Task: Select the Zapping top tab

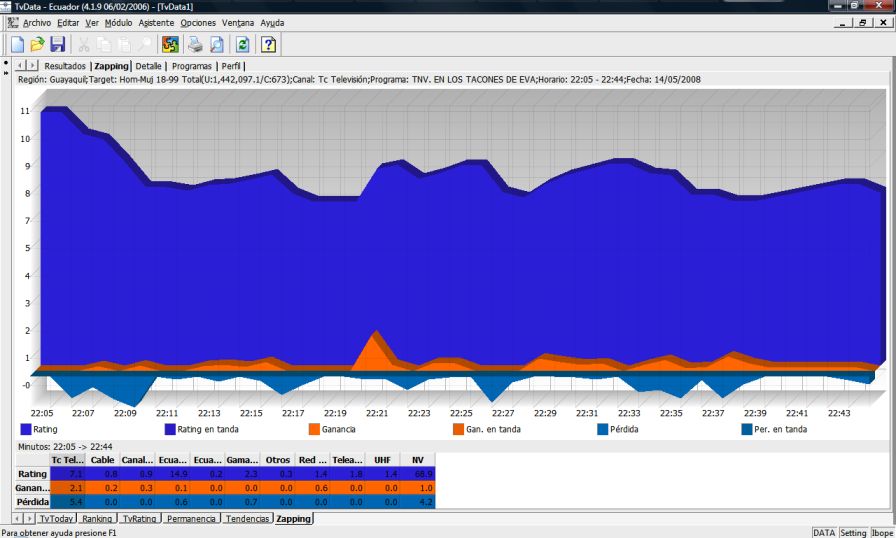Action: (111, 66)
